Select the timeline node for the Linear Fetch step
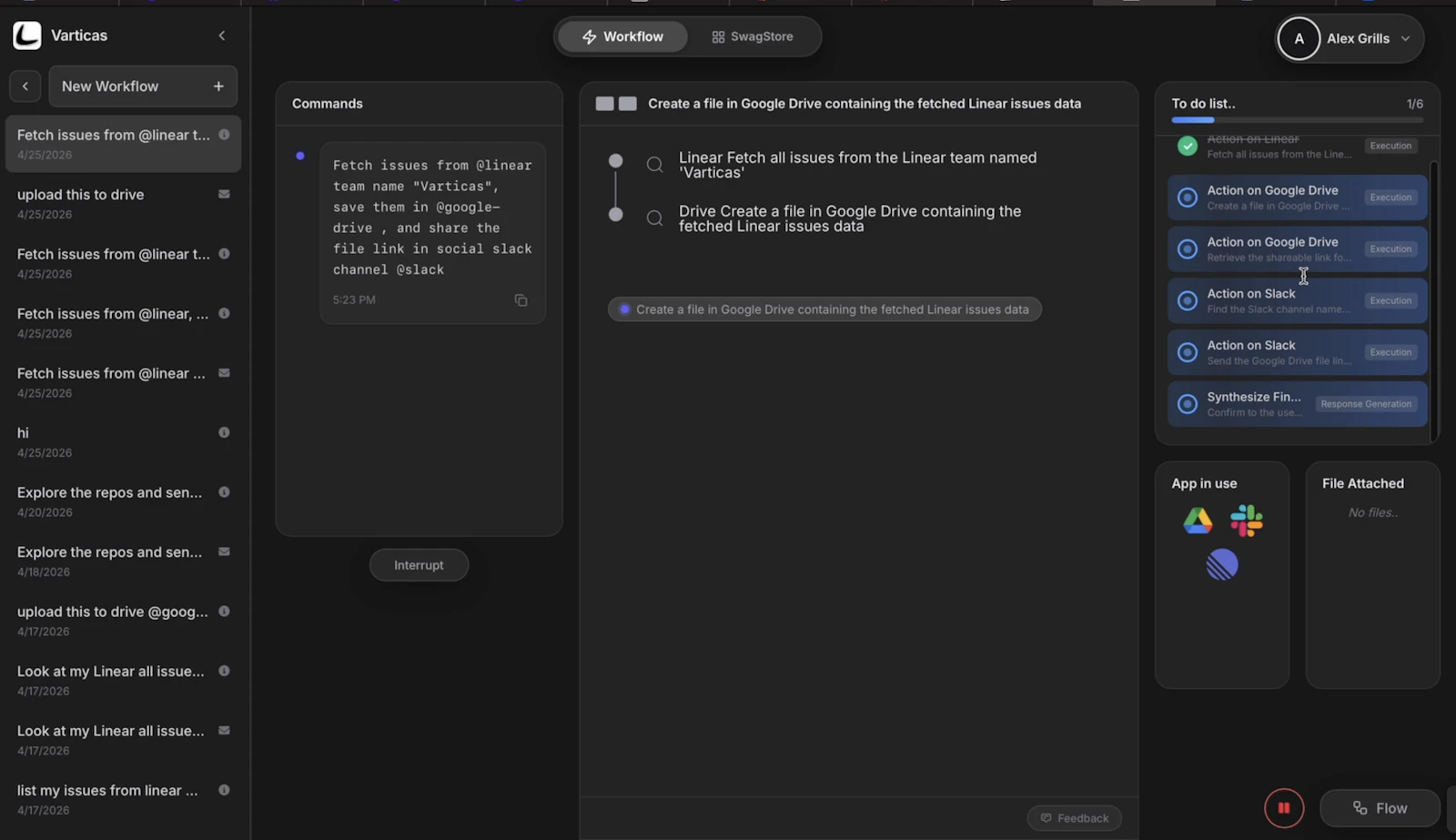 [616, 161]
